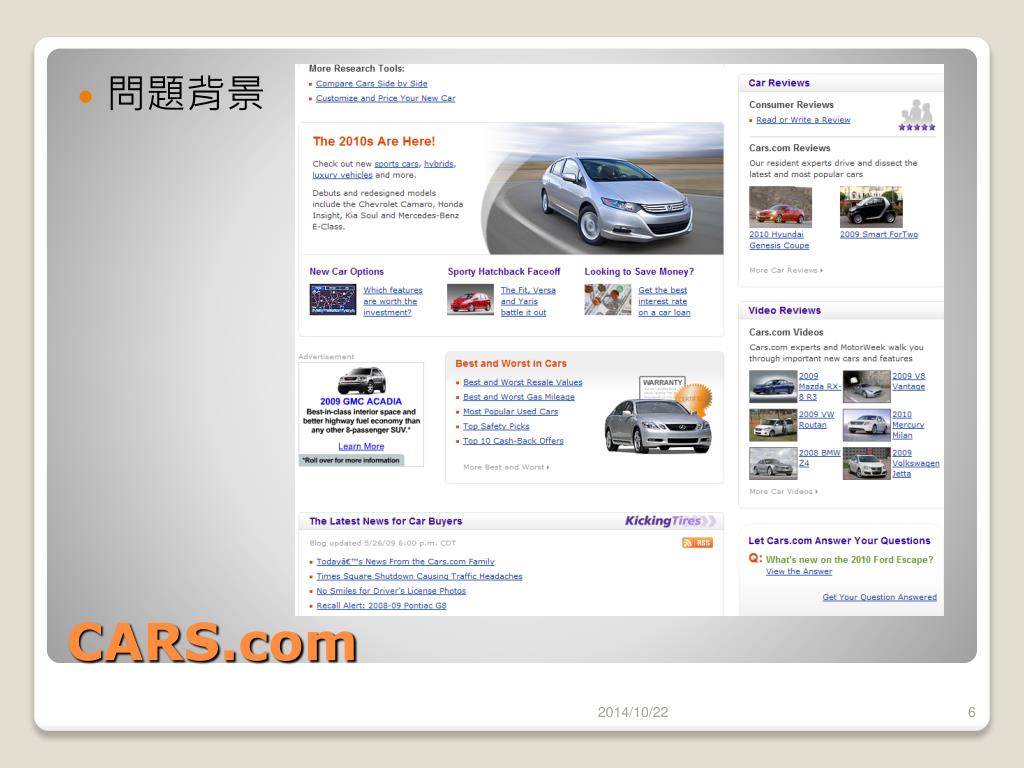
Task: Select the Car Reviews panel header
Action: (x=841, y=83)
